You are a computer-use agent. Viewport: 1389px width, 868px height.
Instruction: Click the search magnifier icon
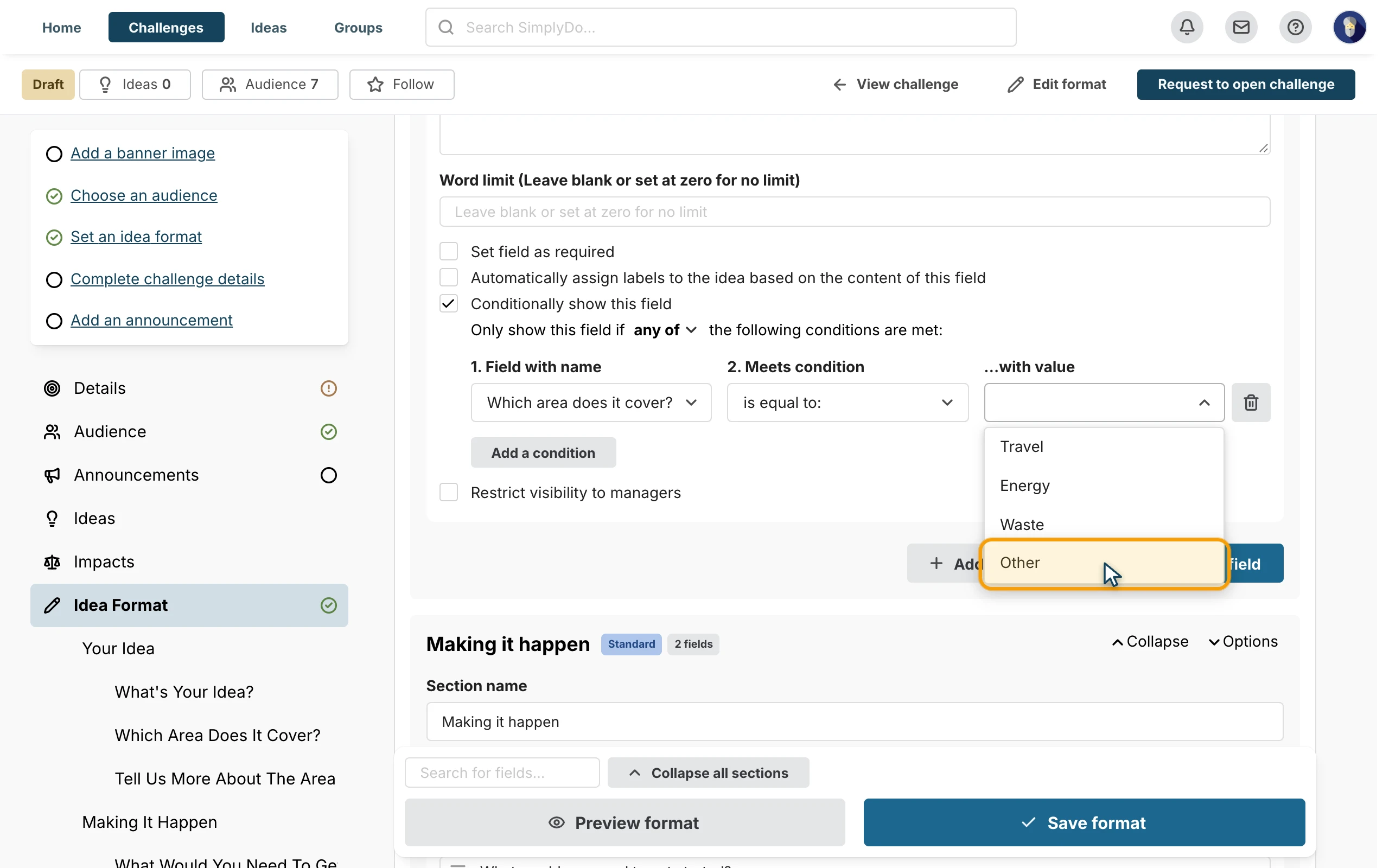[446, 27]
